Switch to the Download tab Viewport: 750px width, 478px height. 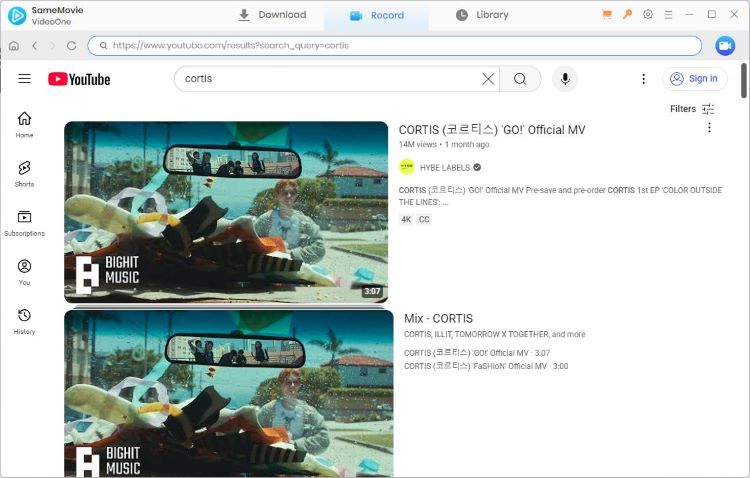pos(272,15)
